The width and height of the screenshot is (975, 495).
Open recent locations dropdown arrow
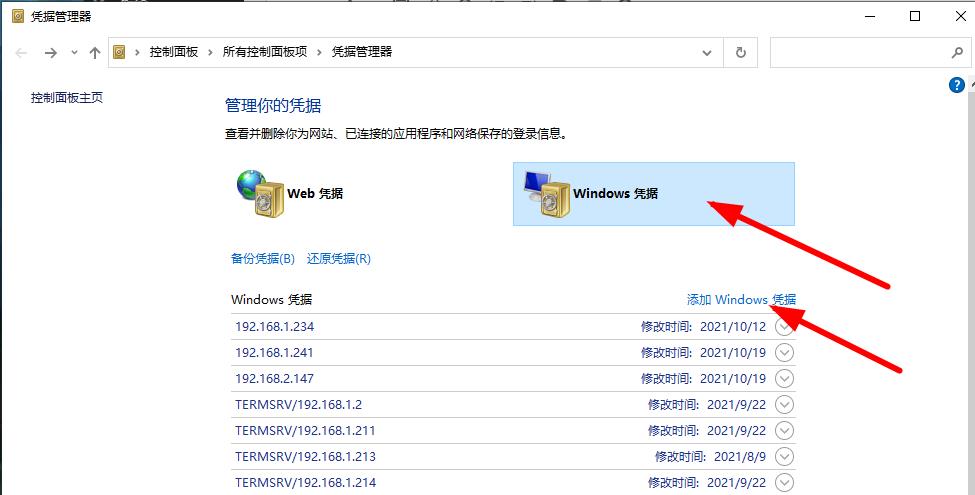pos(73,53)
